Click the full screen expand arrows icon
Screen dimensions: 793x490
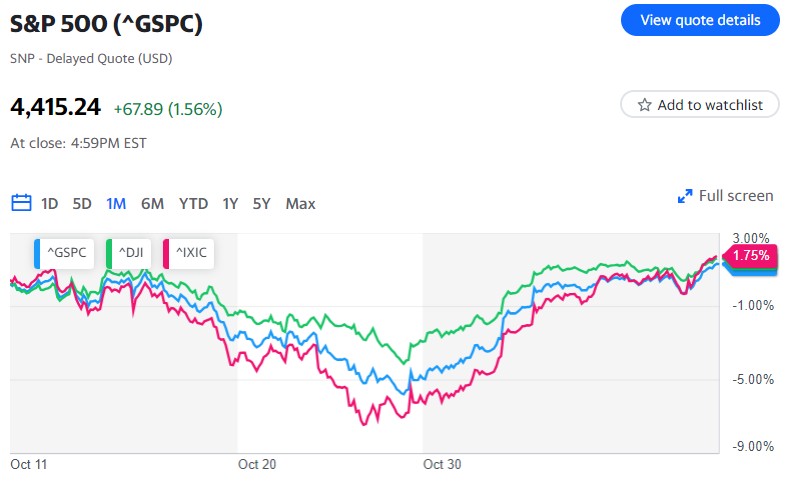pyautogui.click(x=685, y=196)
